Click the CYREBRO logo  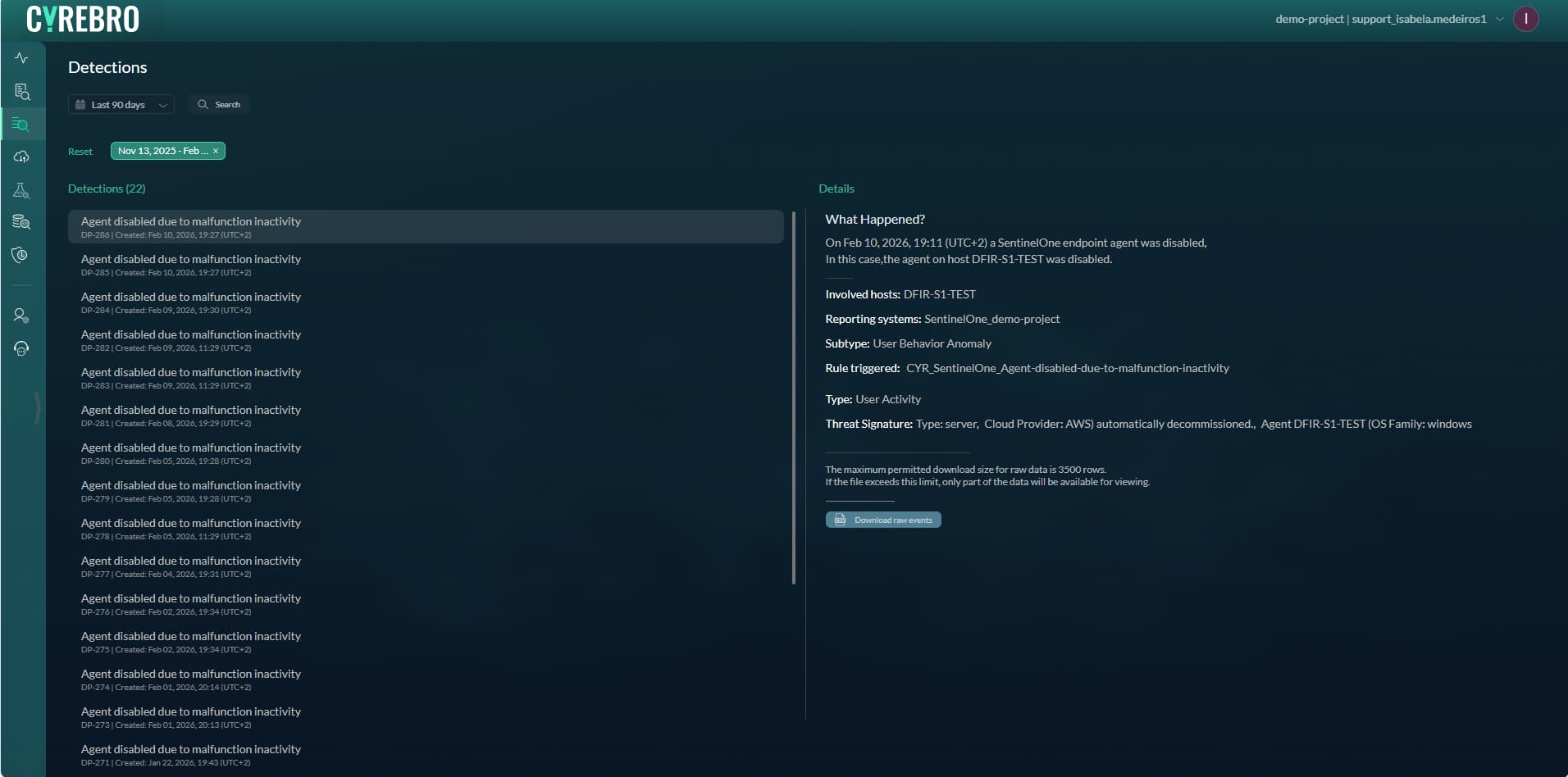(83, 19)
